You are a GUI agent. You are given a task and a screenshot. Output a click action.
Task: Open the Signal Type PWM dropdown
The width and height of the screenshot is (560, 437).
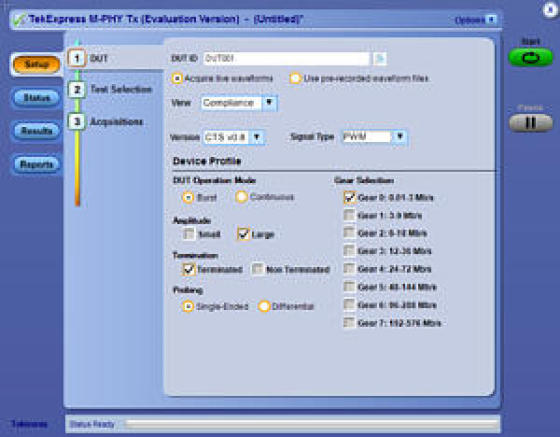(400, 137)
